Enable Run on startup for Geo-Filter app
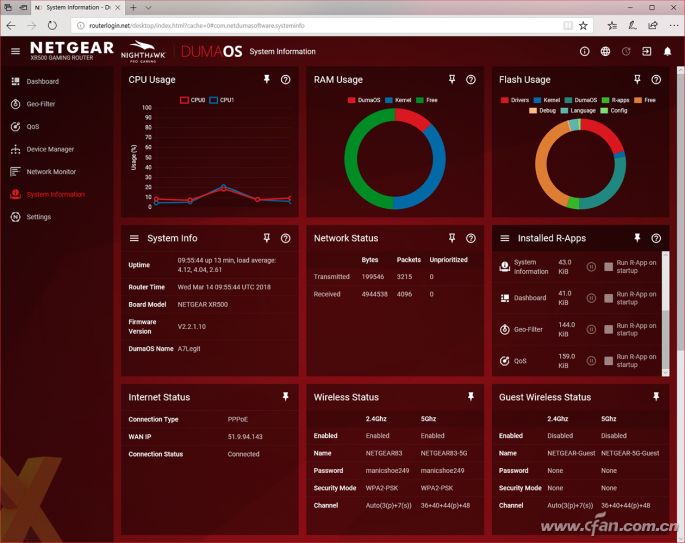Viewport: 685px width, 543px height. pos(608,329)
